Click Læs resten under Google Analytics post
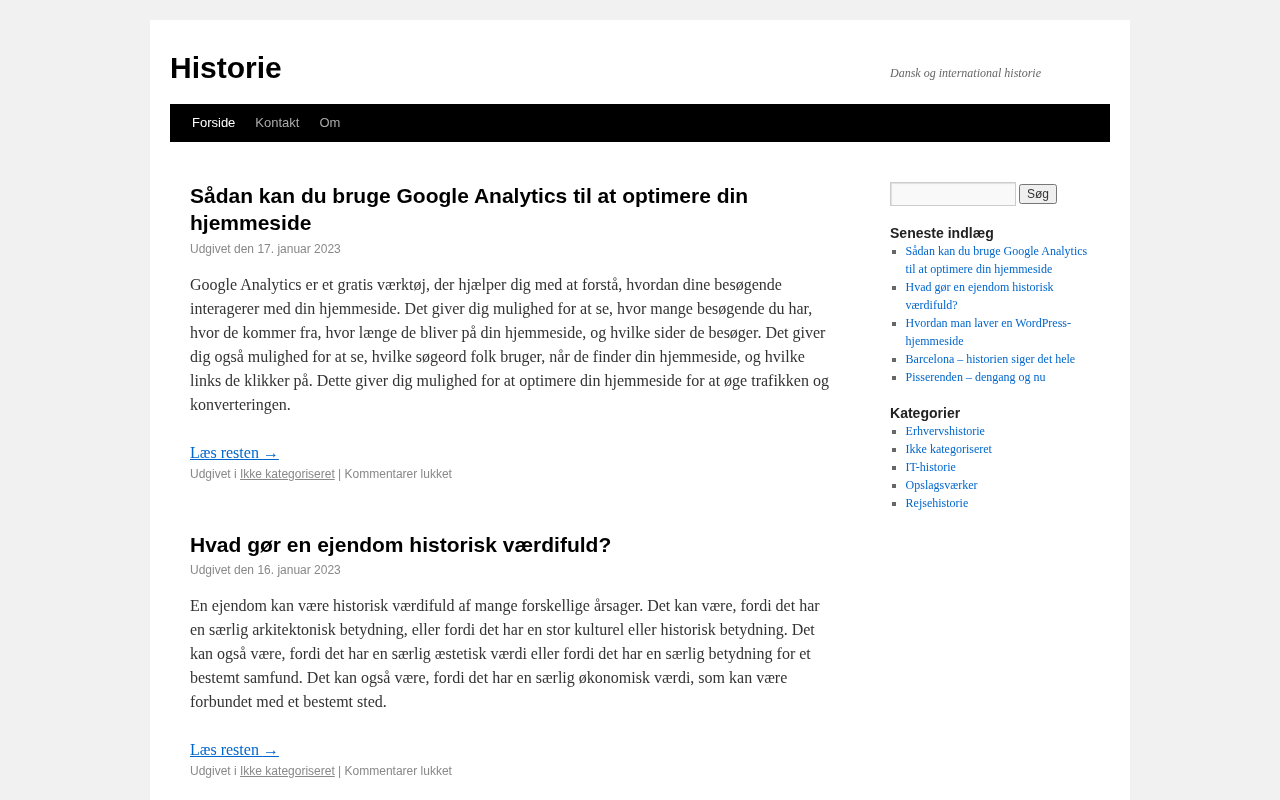 tap(234, 453)
